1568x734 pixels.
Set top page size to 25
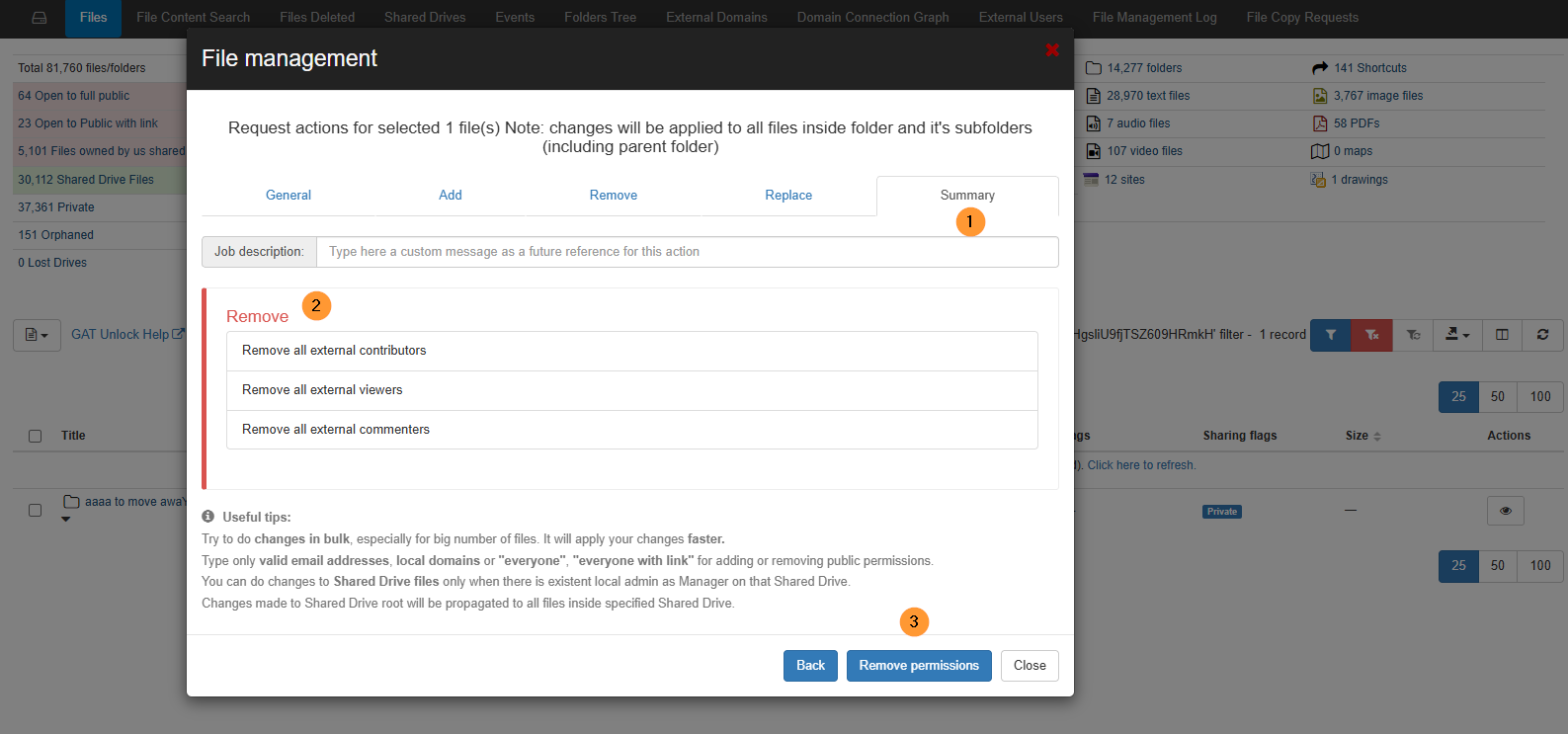(1458, 396)
